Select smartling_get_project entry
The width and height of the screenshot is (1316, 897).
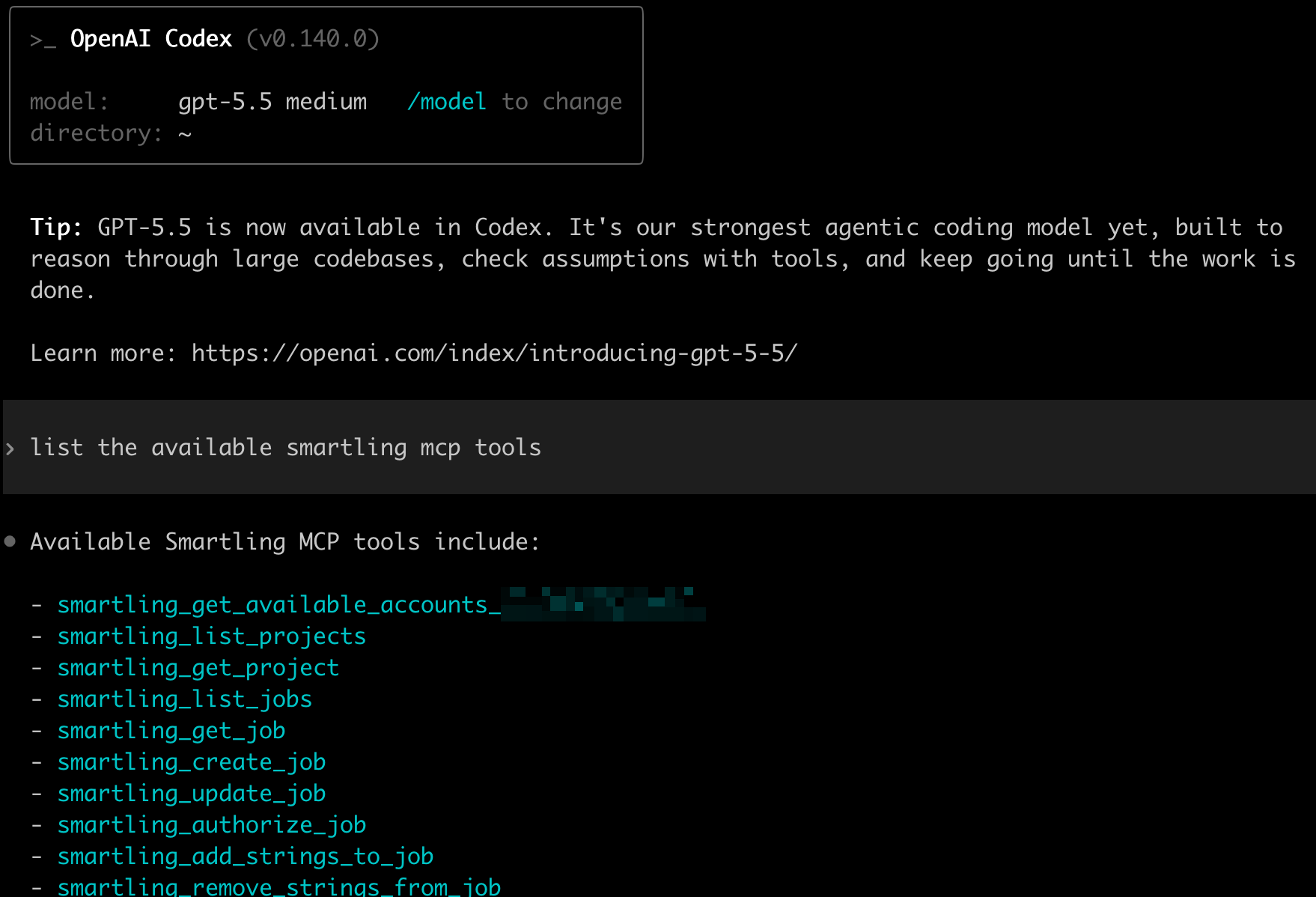click(x=198, y=668)
